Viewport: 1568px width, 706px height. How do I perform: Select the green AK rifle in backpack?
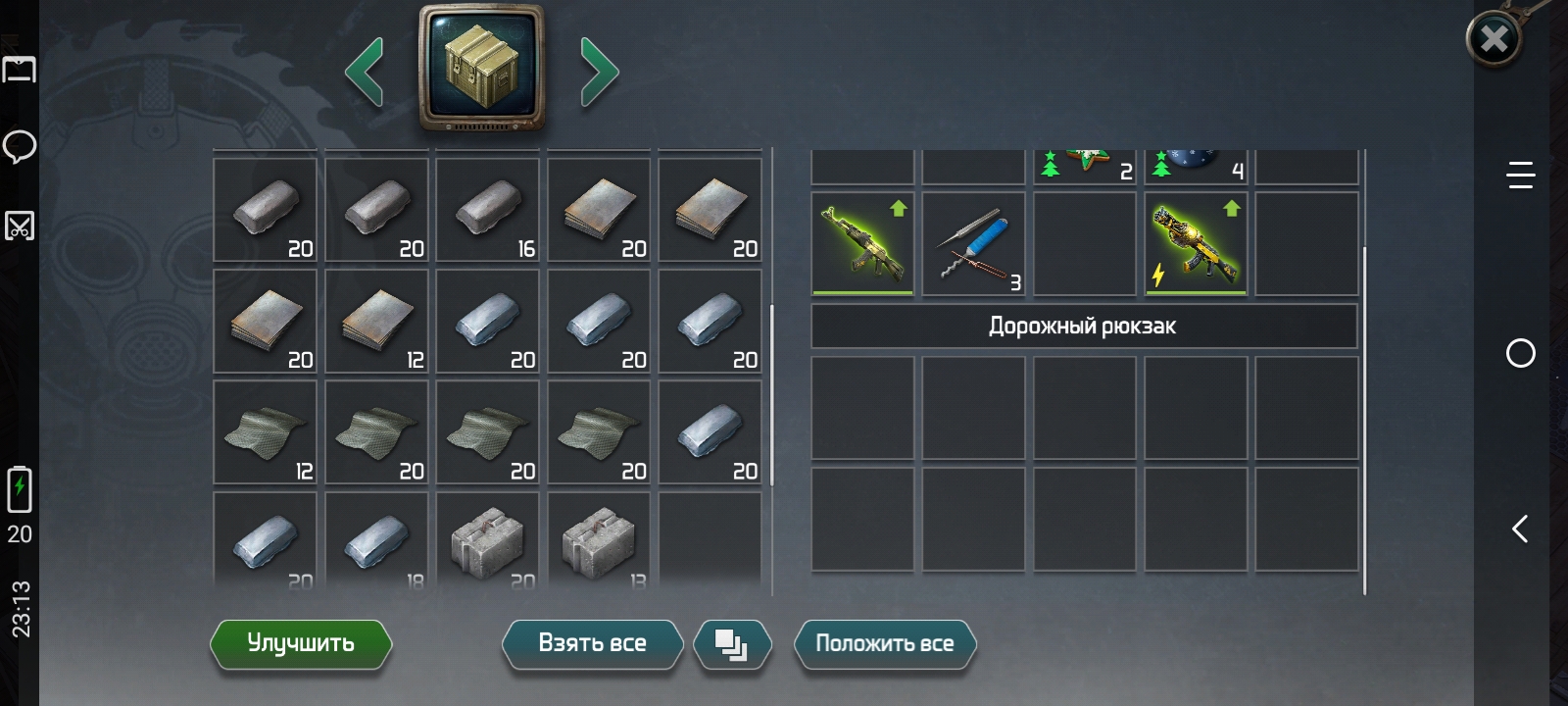(x=862, y=243)
